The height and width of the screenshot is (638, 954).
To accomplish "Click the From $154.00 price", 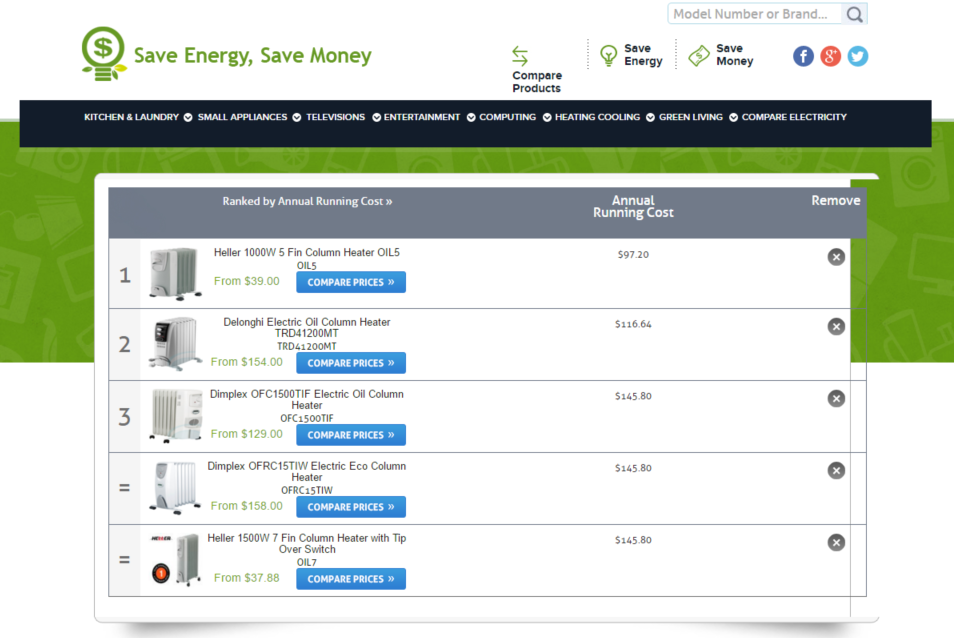I will point(246,362).
